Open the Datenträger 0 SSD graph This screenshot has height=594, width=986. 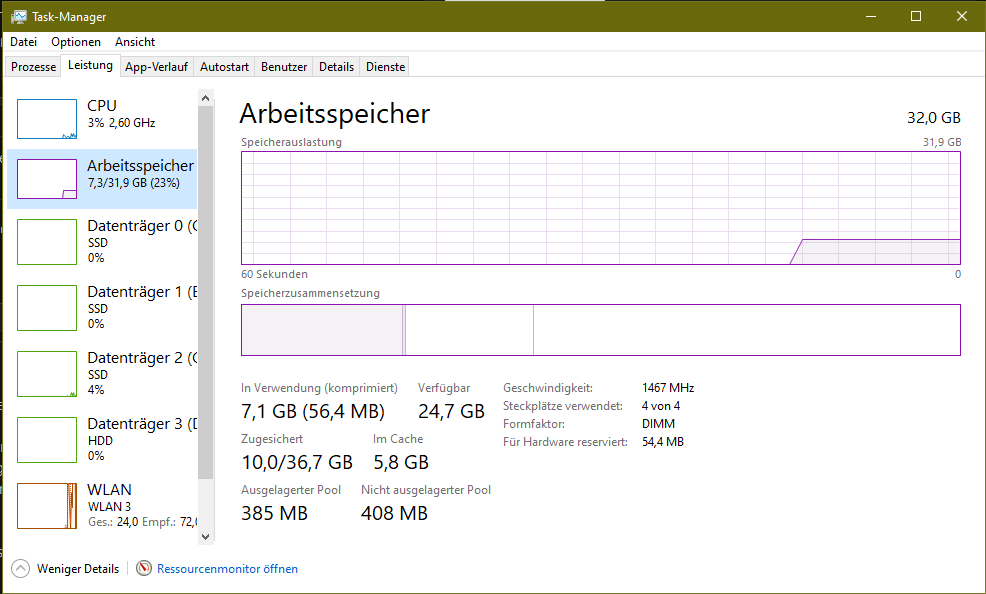(x=47, y=242)
